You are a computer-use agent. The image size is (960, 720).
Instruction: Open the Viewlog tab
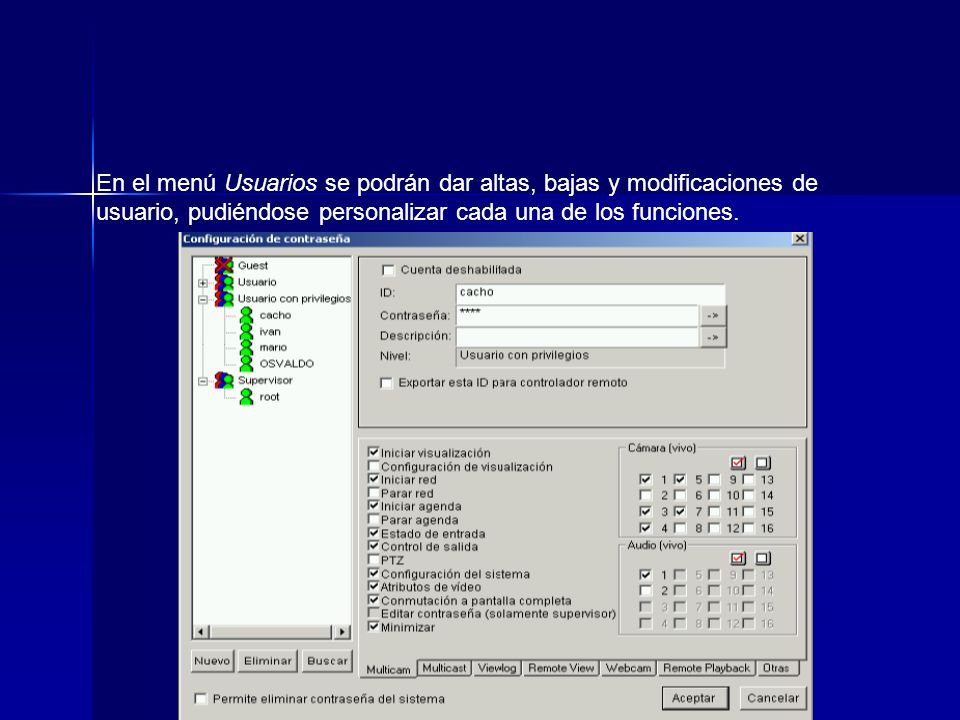click(x=497, y=668)
